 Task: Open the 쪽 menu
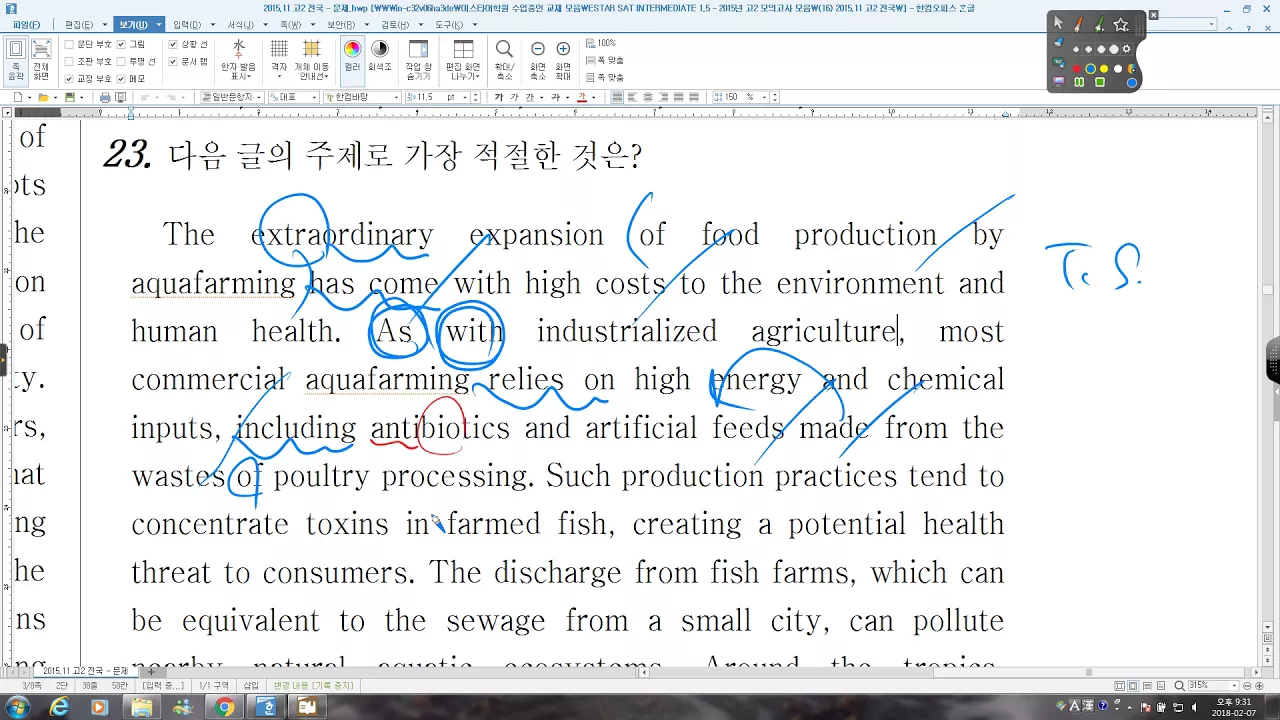pyautogui.click(x=291, y=24)
